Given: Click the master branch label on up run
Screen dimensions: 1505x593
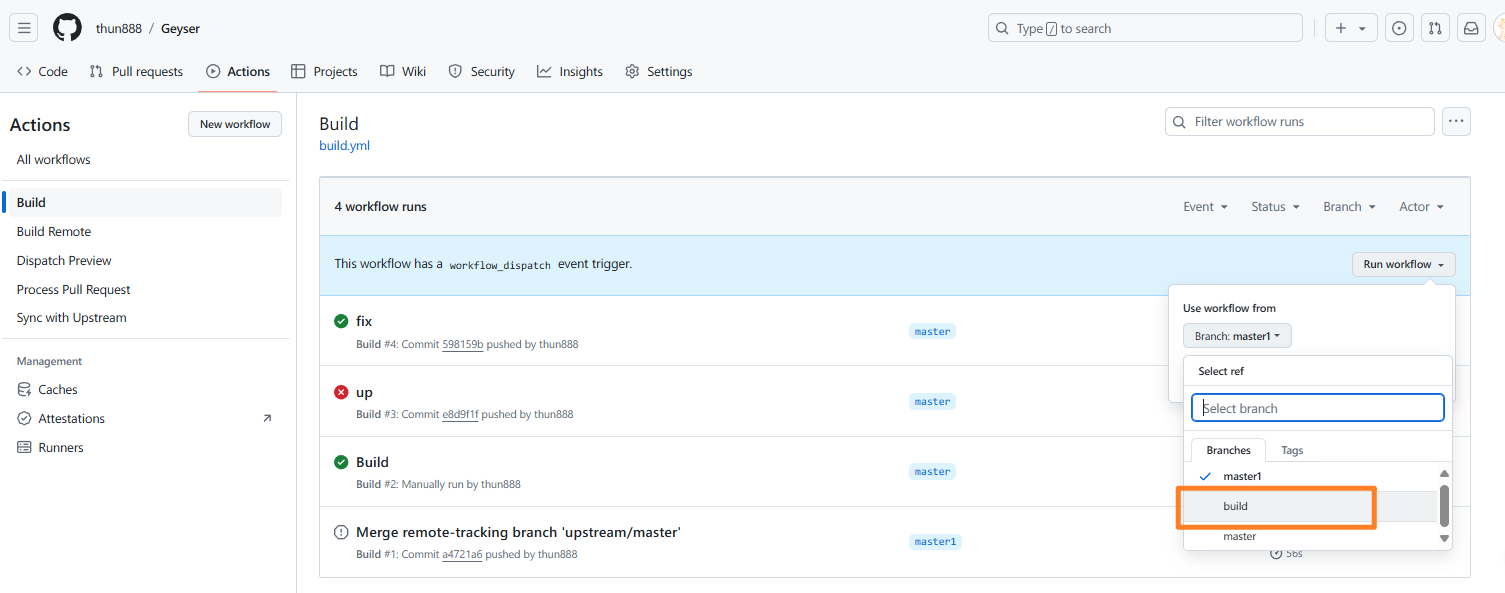Looking at the screenshot, I should [932, 401].
